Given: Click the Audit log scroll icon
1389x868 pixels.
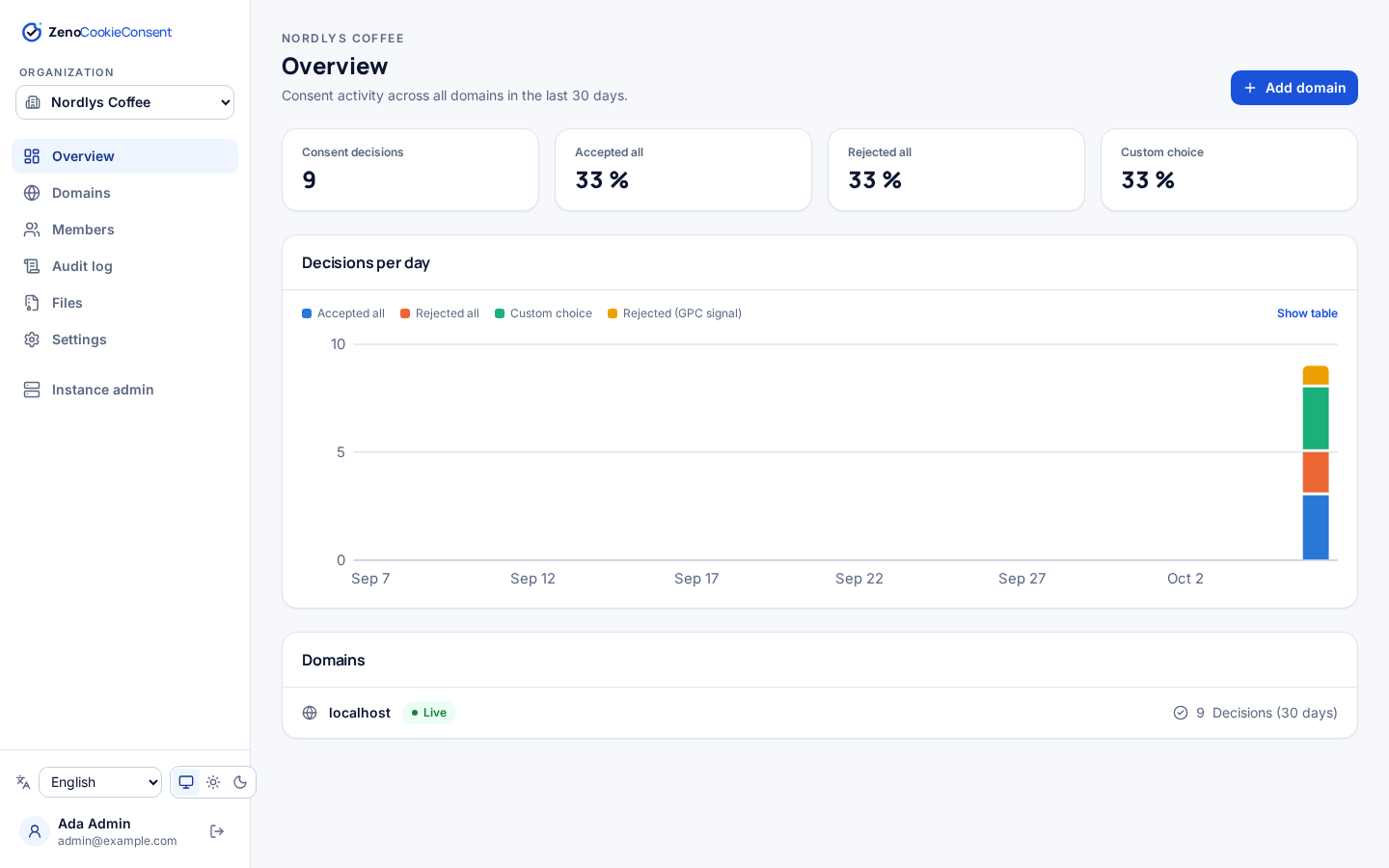Looking at the screenshot, I should pos(32,266).
